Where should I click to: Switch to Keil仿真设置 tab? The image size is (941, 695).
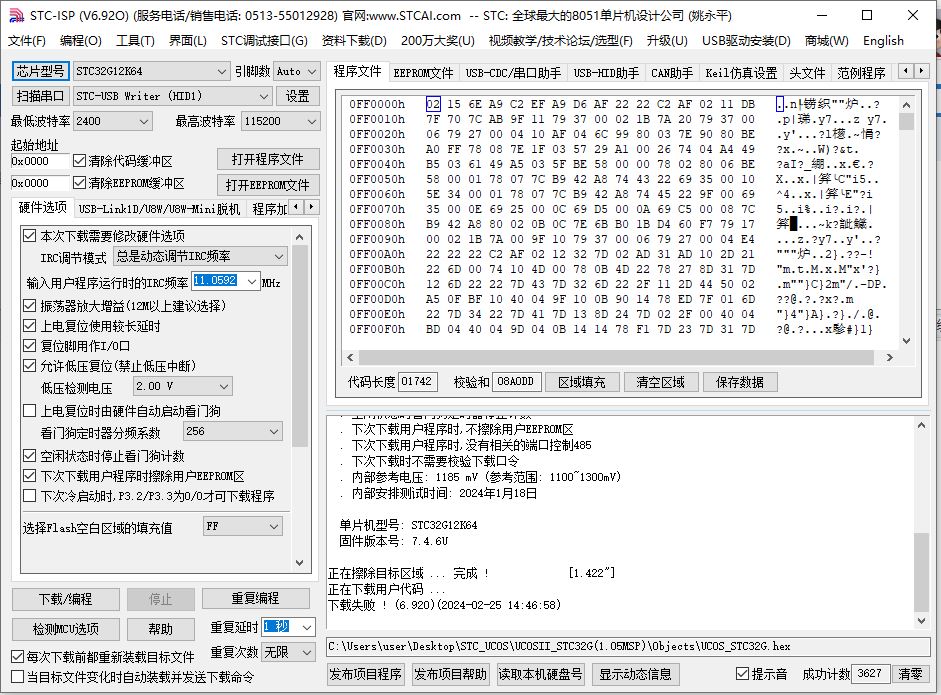click(x=741, y=73)
